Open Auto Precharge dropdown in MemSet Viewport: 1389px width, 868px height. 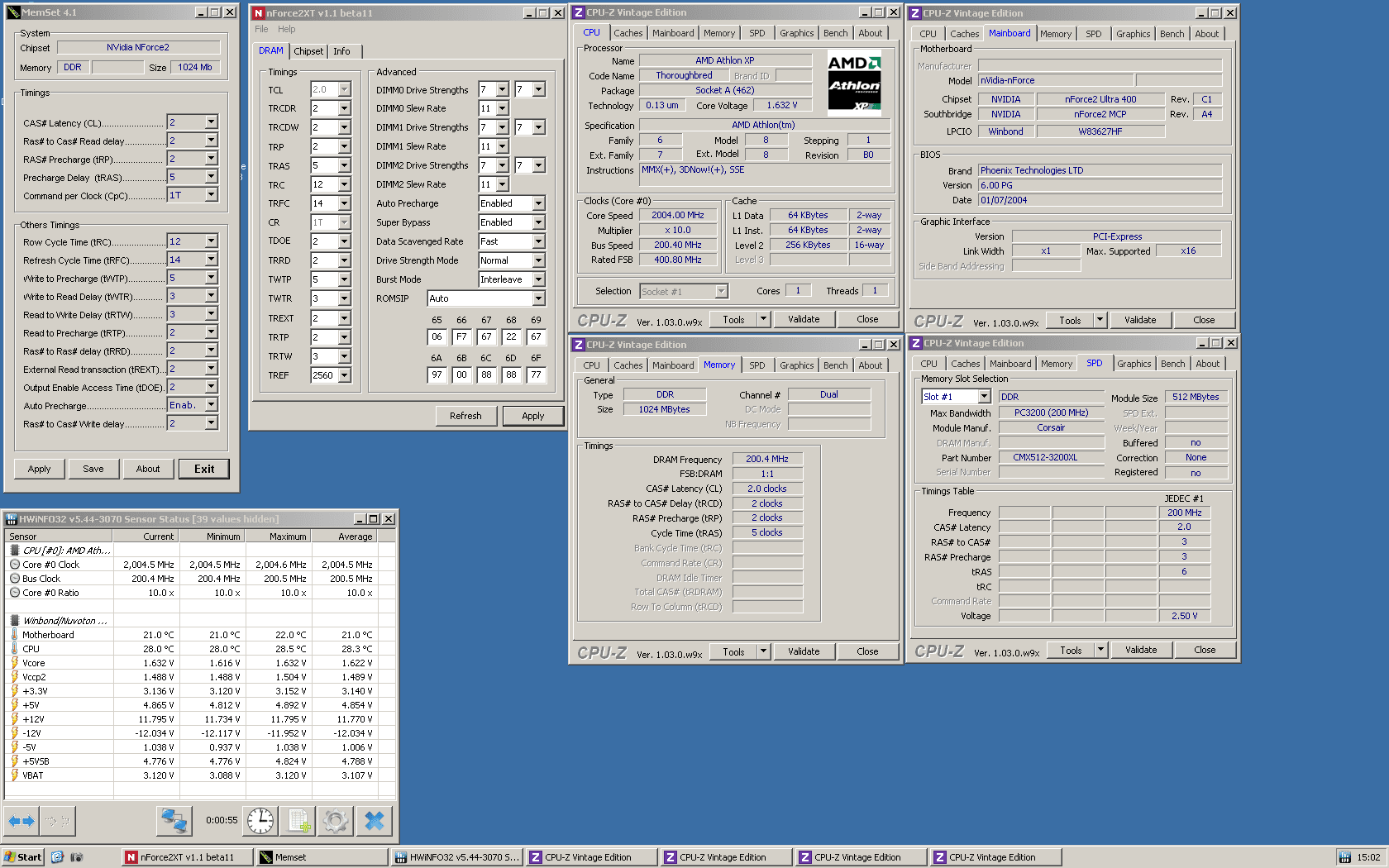click(211, 405)
